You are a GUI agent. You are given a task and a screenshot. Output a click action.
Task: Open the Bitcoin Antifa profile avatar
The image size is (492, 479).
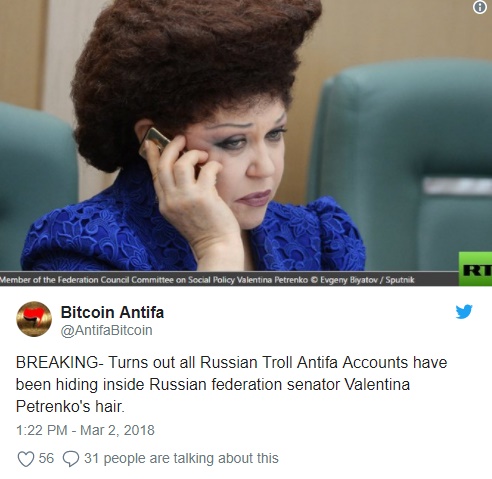[x=34, y=319]
